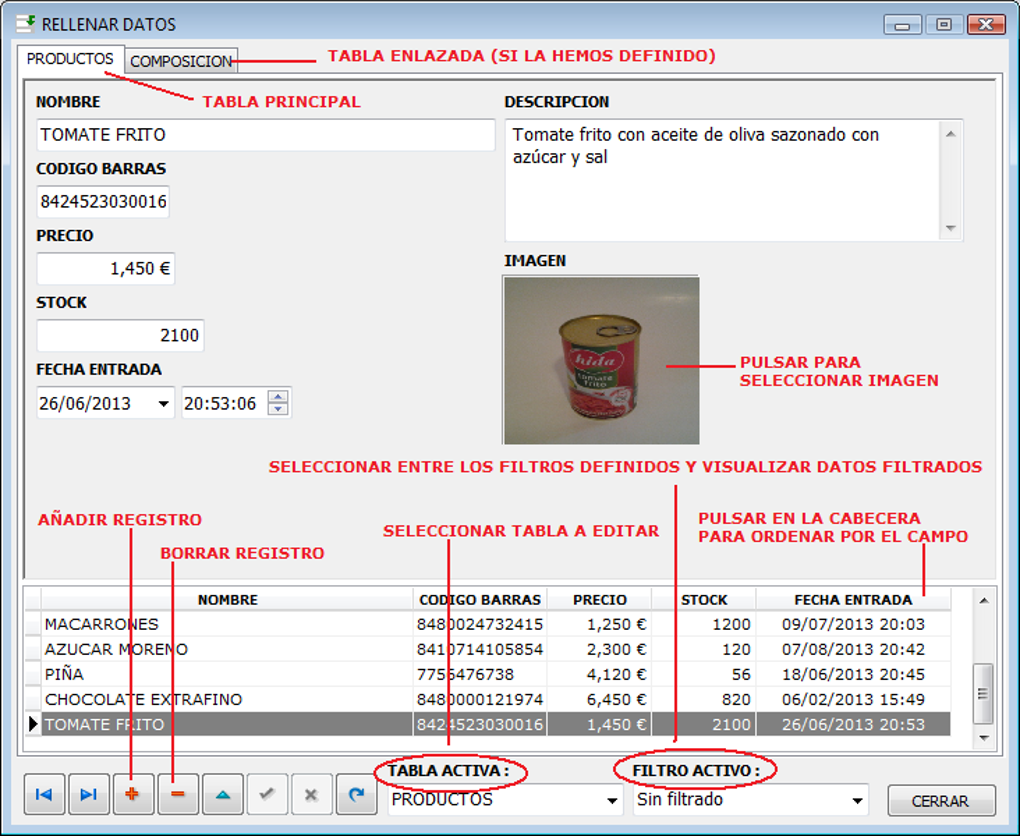Cancel edits with the X icon

coord(311,794)
